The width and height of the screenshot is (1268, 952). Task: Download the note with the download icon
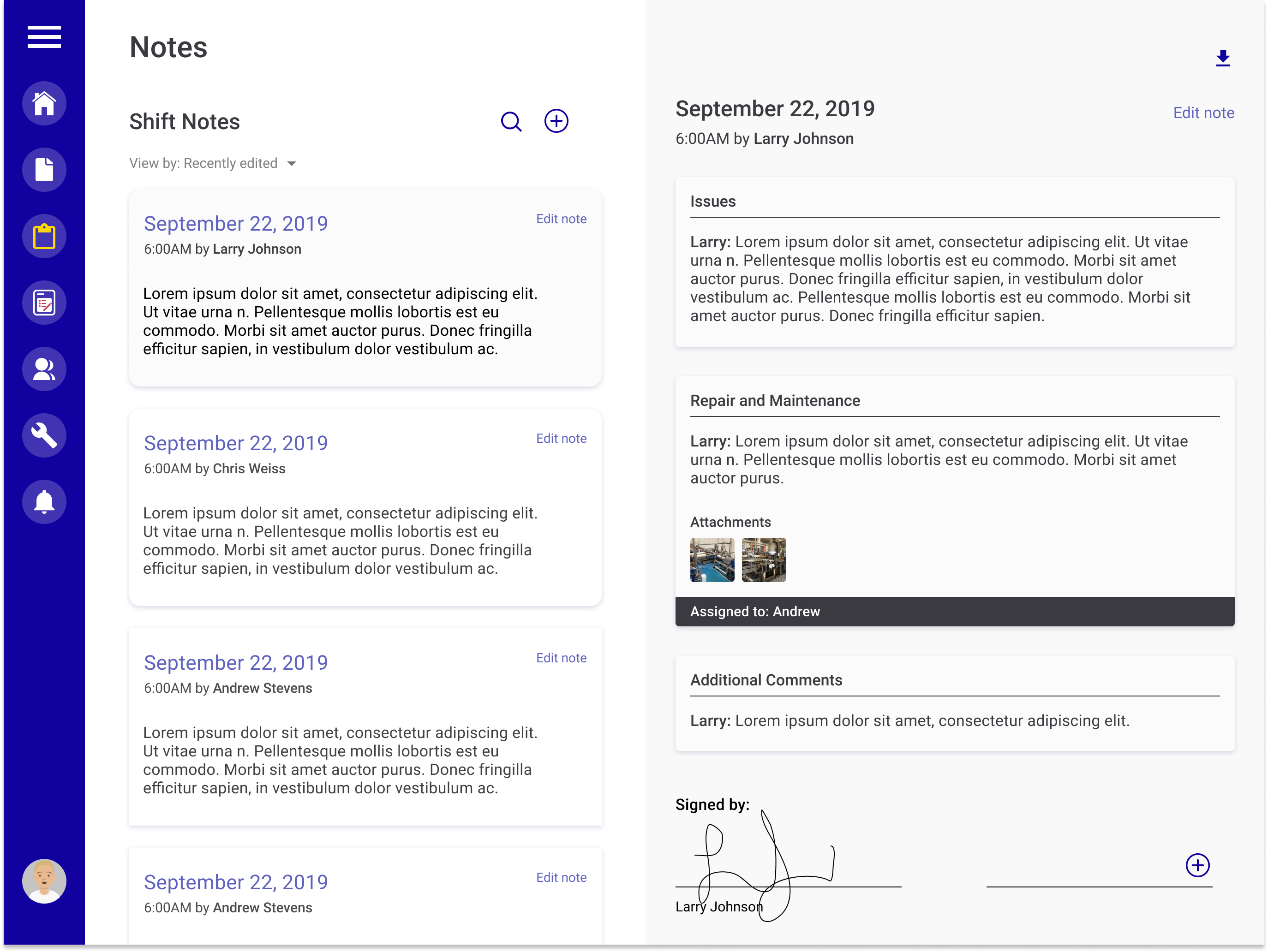1223,58
